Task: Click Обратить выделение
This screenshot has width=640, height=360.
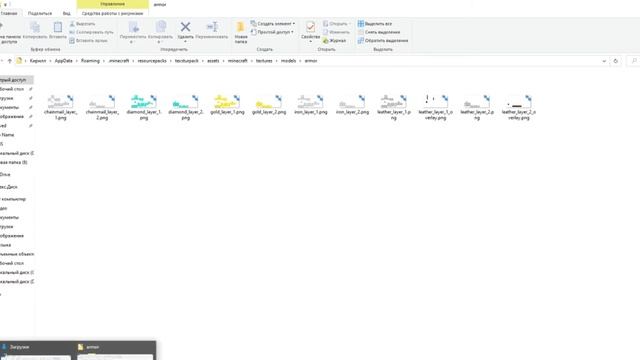Action: click(x=383, y=40)
